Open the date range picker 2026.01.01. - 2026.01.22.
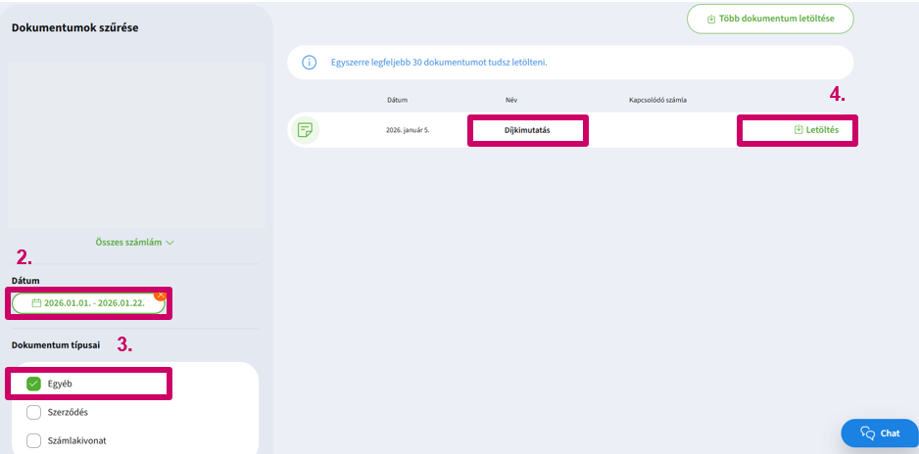Viewport: 919px width, 454px height. pyautogui.click(x=89, y=303)
